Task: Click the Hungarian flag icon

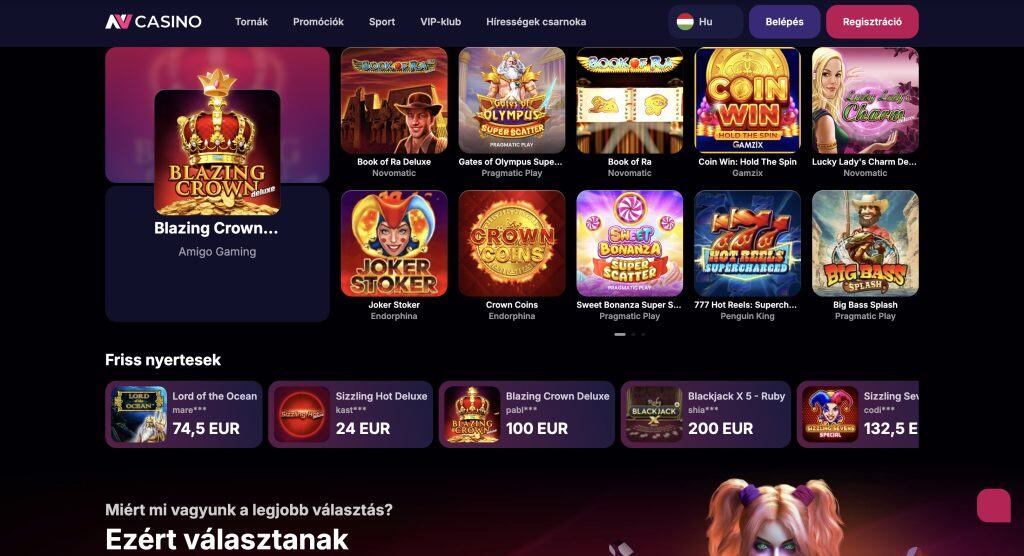Action: pos(684,22)
